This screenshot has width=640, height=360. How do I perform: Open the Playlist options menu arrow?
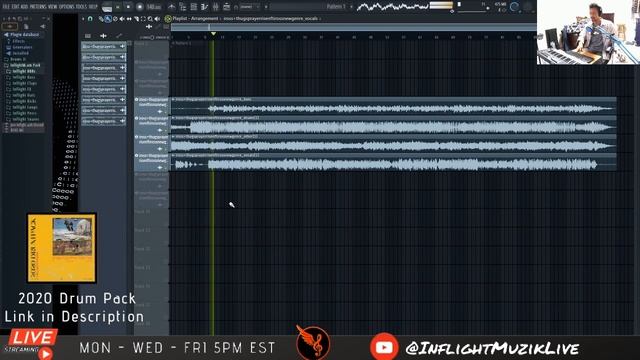[x=83, y=19]
